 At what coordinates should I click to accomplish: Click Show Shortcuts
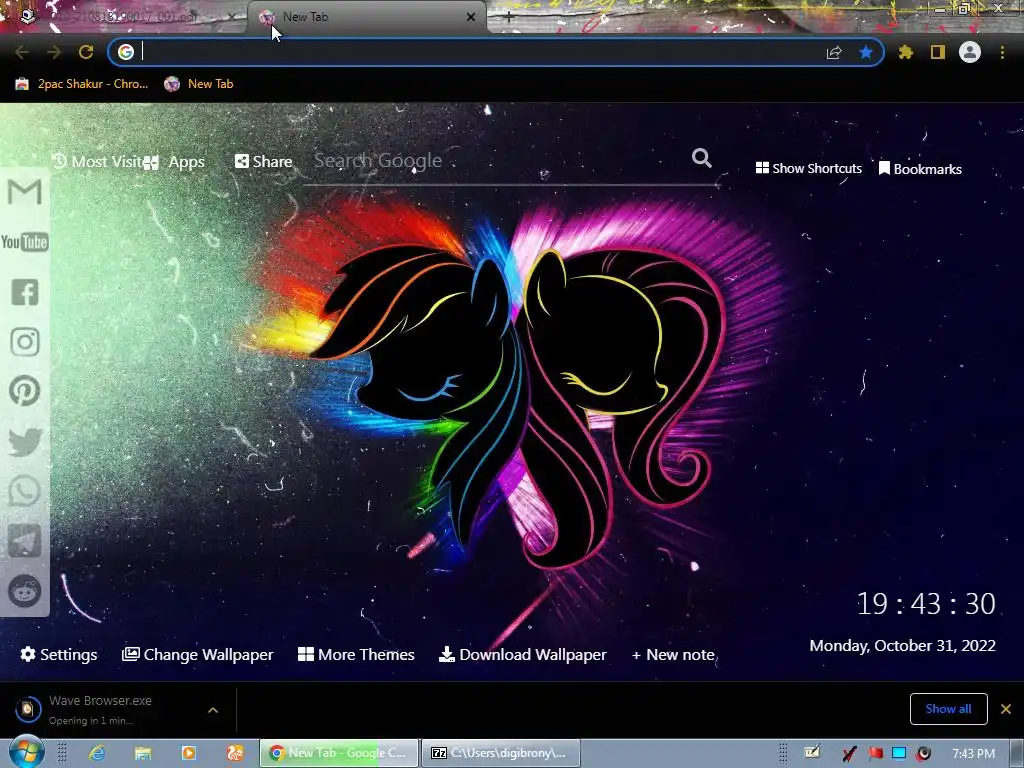(808, 168)
